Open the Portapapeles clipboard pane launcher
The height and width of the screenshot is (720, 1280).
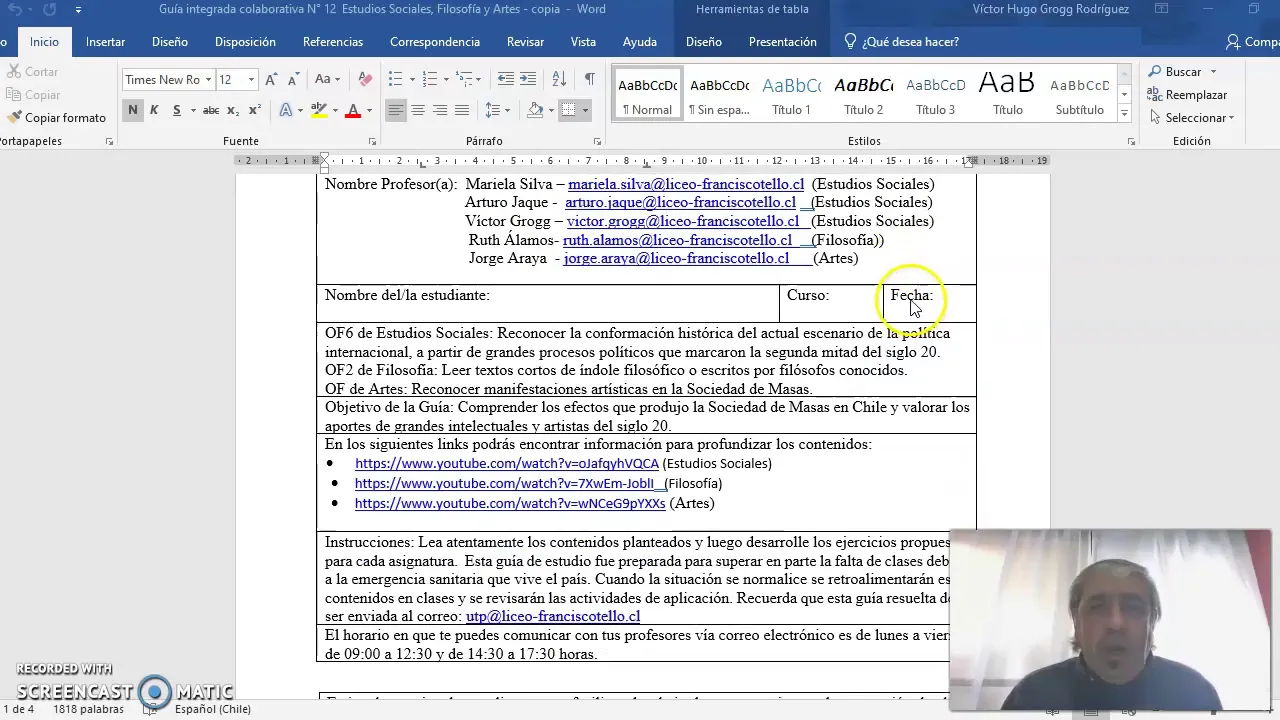point(109,142)
